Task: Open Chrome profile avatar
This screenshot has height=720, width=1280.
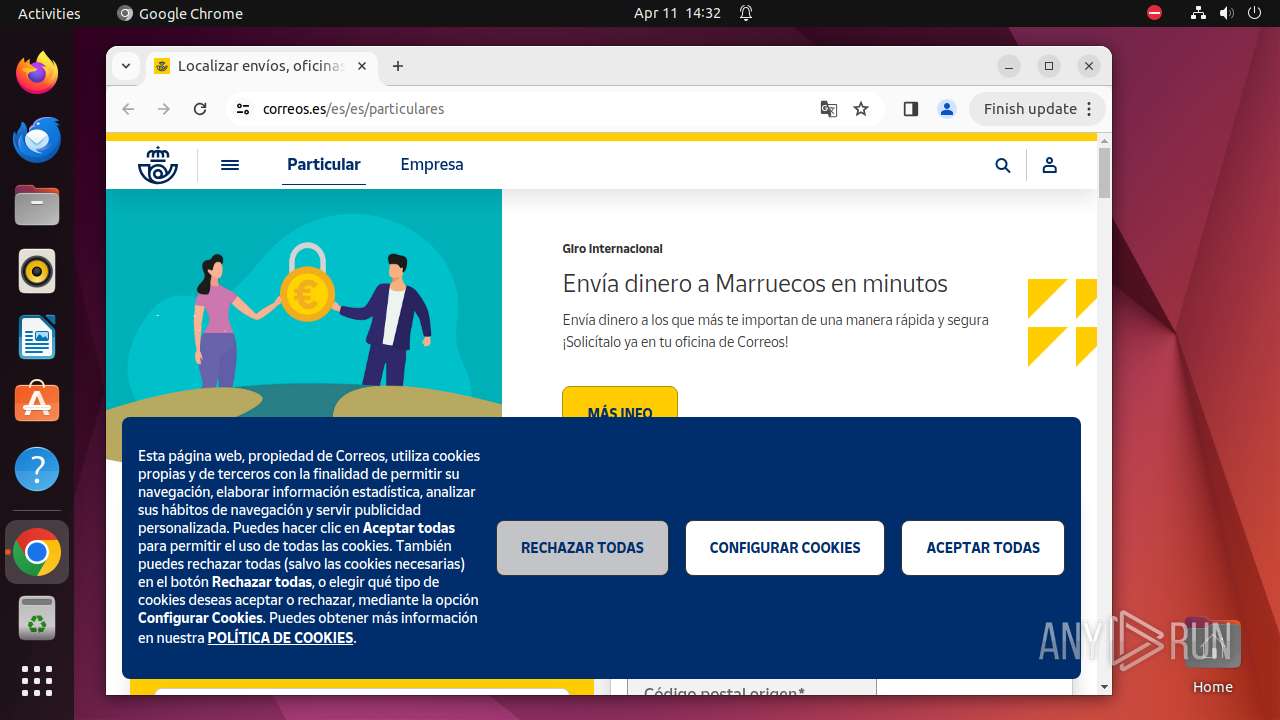Action: click(x=947, y=109)
